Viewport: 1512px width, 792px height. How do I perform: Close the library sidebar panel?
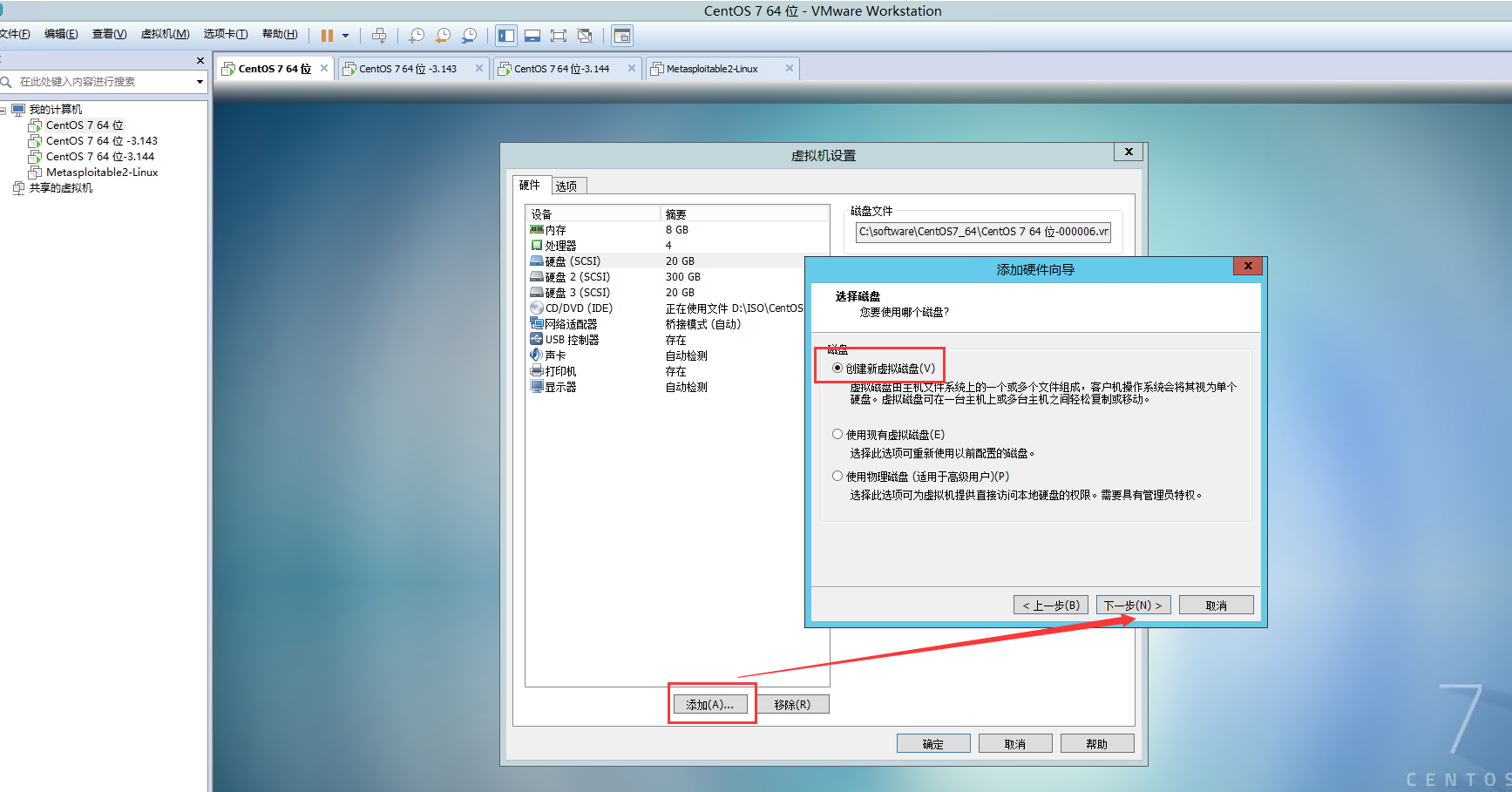tap(200, 60)
